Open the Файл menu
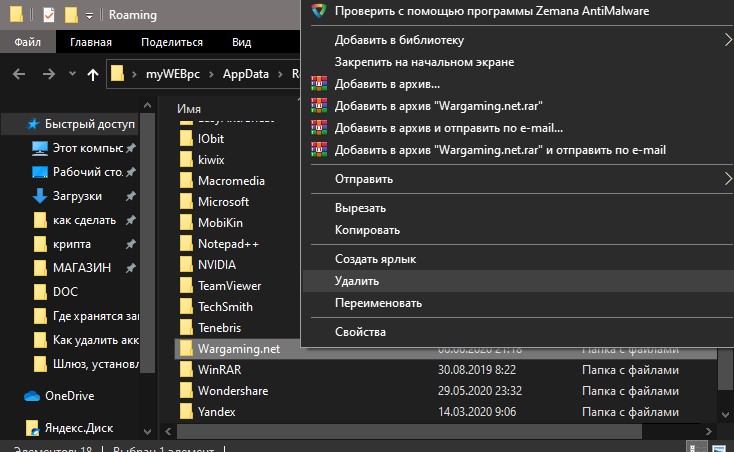Screen dimensions: 734x452 (28, 42)
